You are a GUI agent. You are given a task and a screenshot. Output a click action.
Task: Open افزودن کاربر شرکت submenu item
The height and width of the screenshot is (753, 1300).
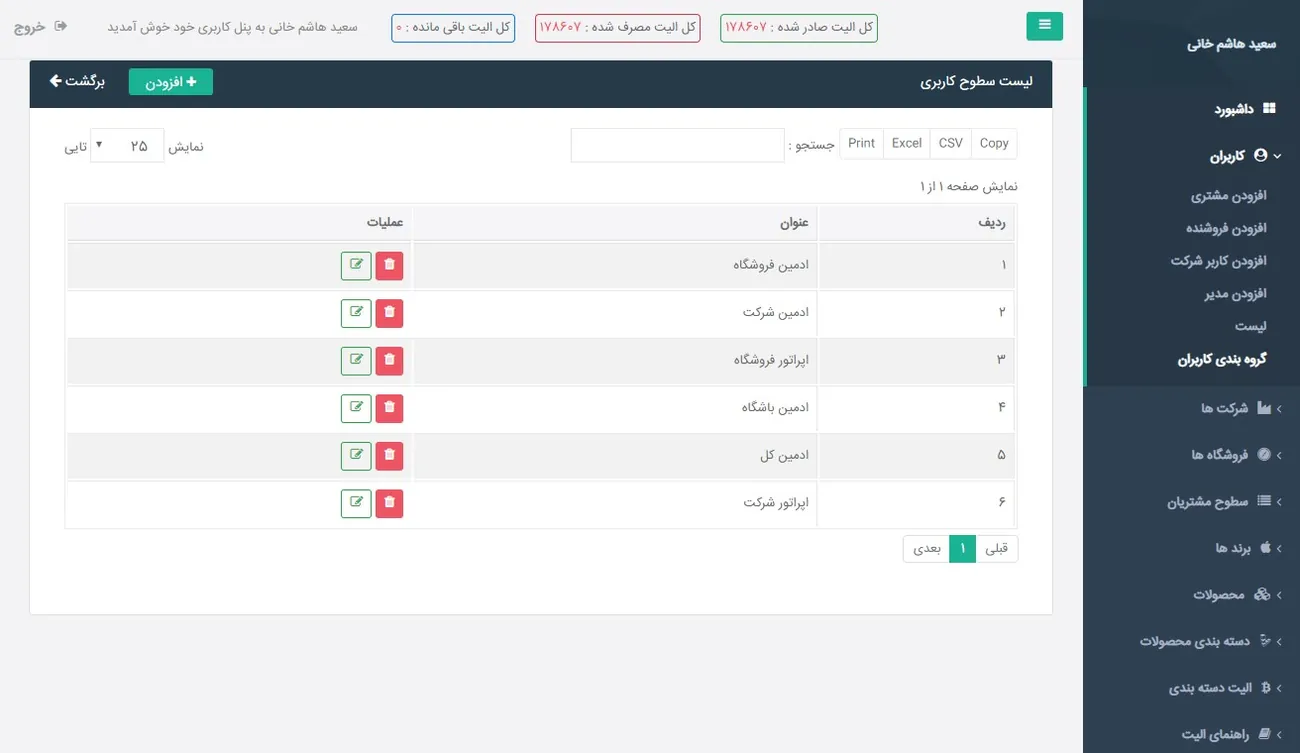1218,261
